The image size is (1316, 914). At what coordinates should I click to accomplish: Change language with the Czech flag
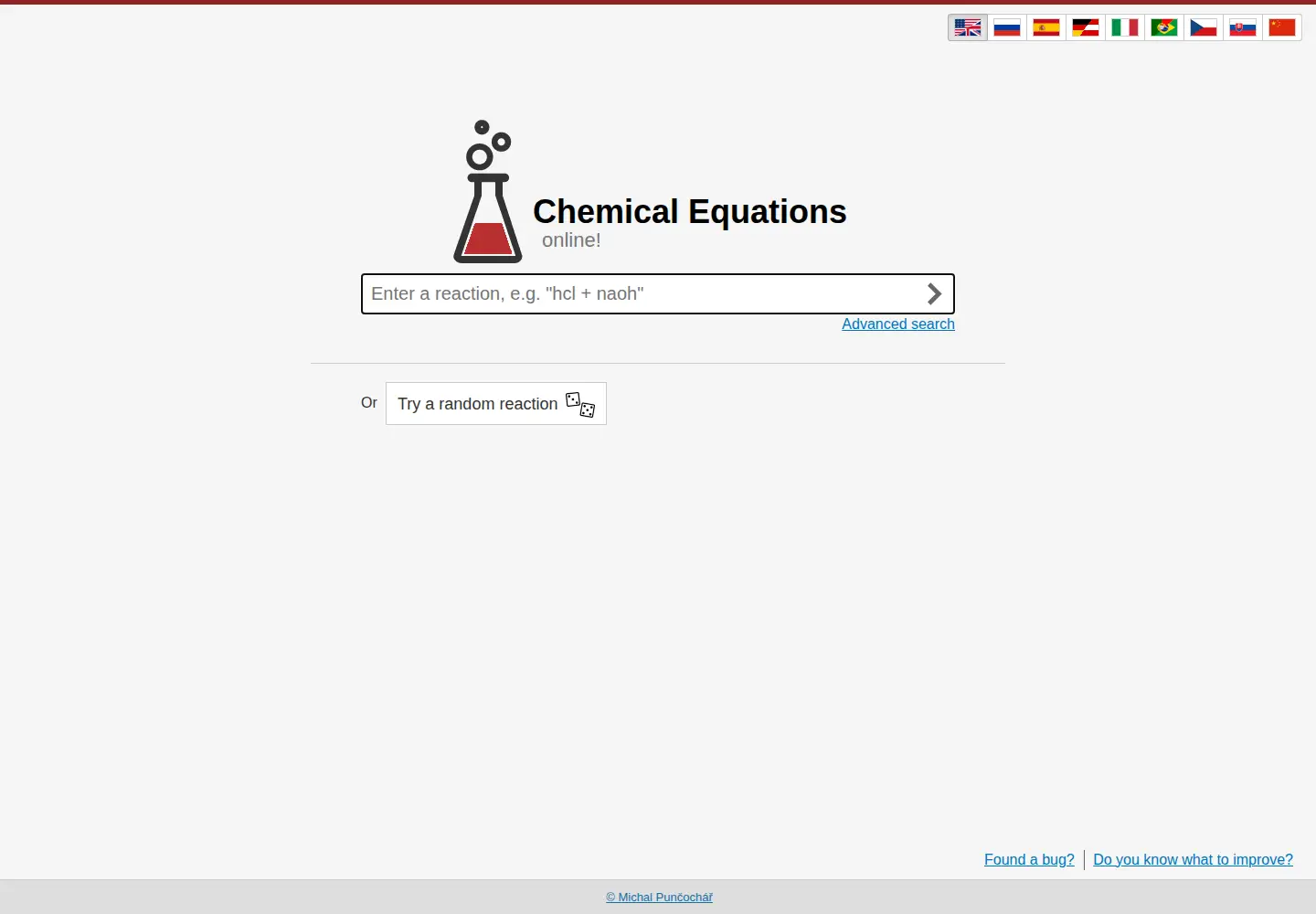pos(1204,27)
